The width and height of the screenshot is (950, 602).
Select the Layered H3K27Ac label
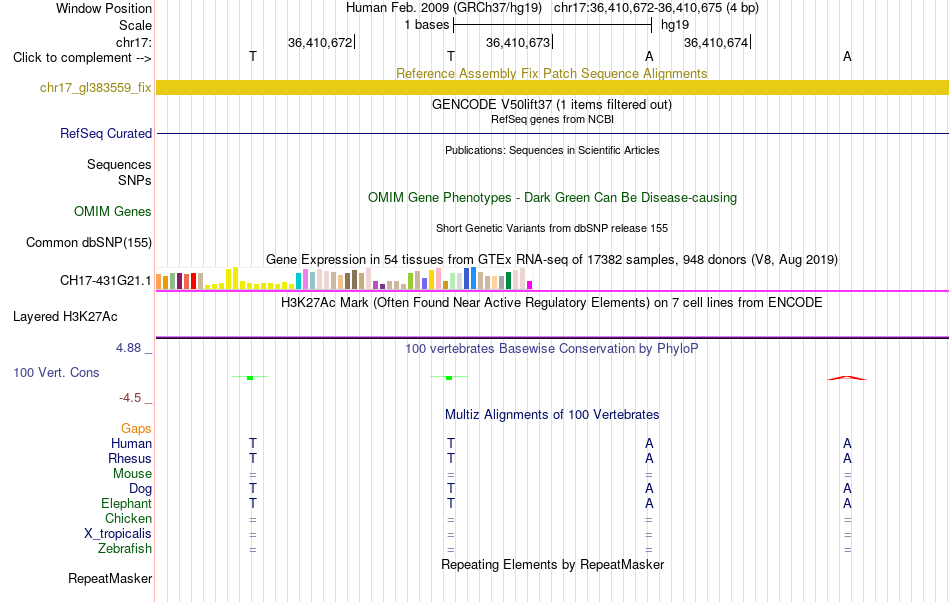coord(65,317)
